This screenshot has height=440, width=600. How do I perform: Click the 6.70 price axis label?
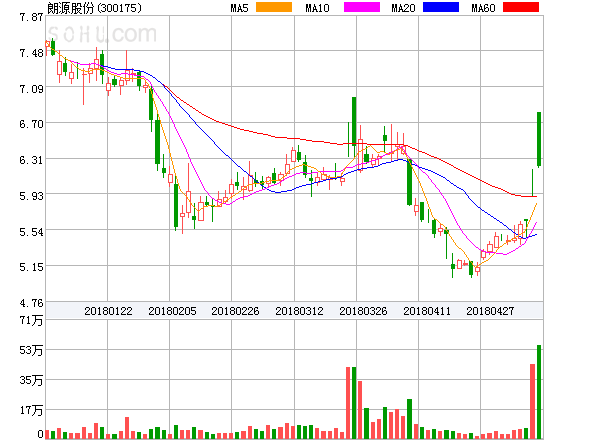pos(31,124)
